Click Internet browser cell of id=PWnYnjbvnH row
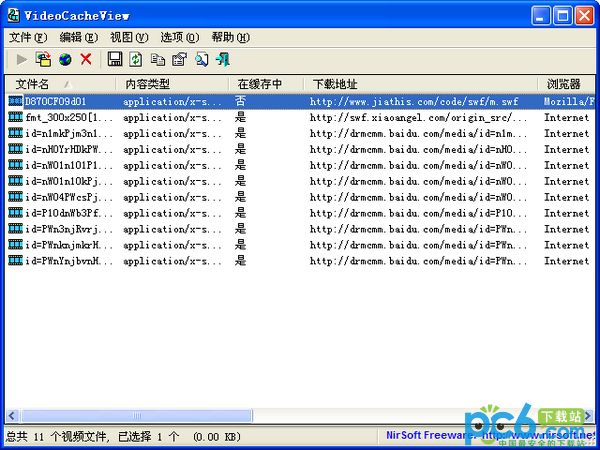The image size is (600, 450). (567, 261)
